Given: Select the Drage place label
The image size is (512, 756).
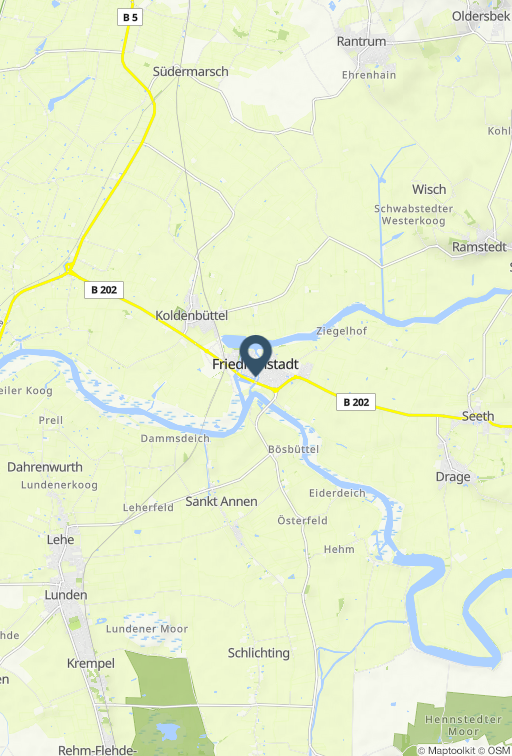Looking at the screenshot, I should pyautogui.click(x=453, y=477).
